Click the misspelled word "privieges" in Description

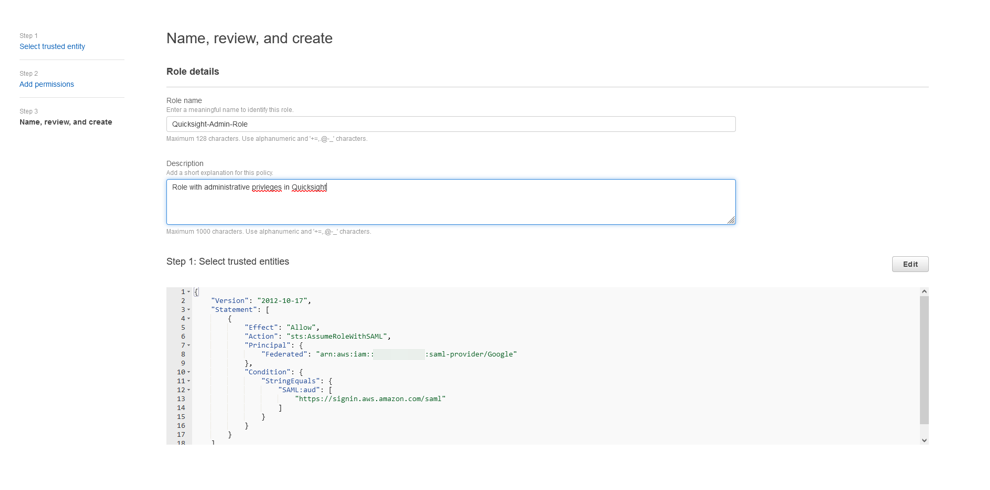coord(266,188)
